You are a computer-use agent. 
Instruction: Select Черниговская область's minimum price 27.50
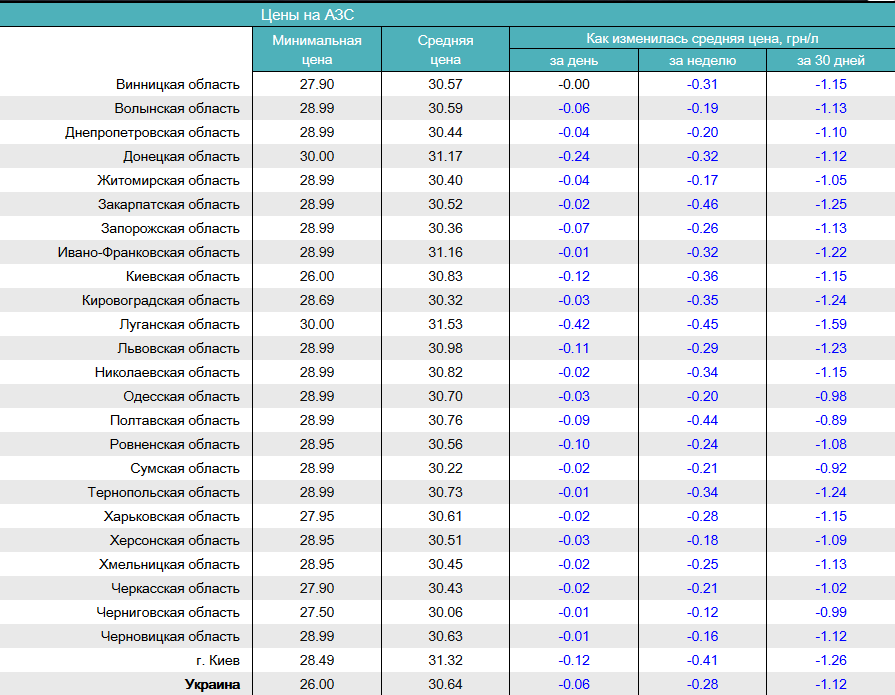316,612
